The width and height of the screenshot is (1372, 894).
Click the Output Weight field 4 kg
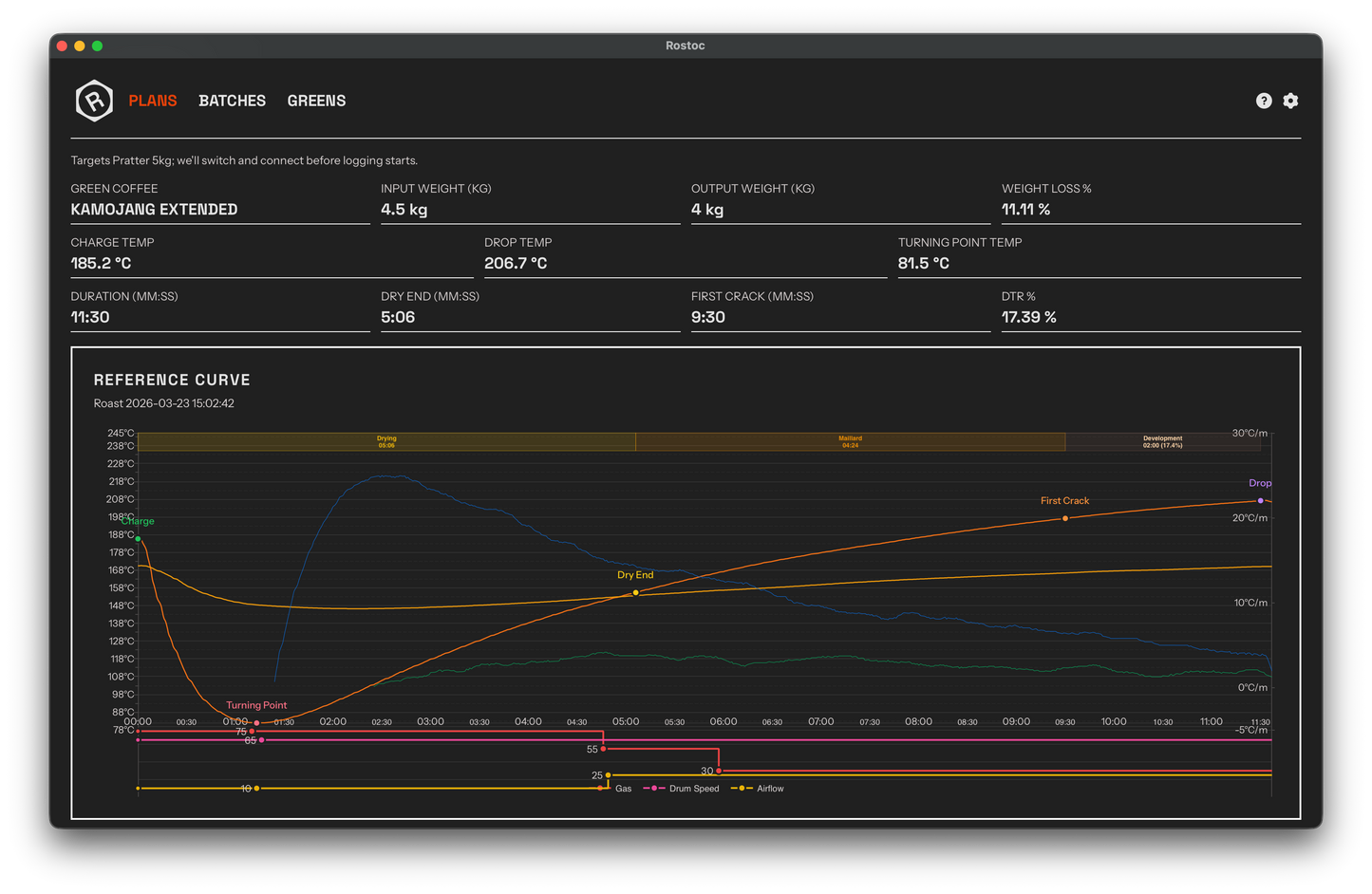[840, 210]
